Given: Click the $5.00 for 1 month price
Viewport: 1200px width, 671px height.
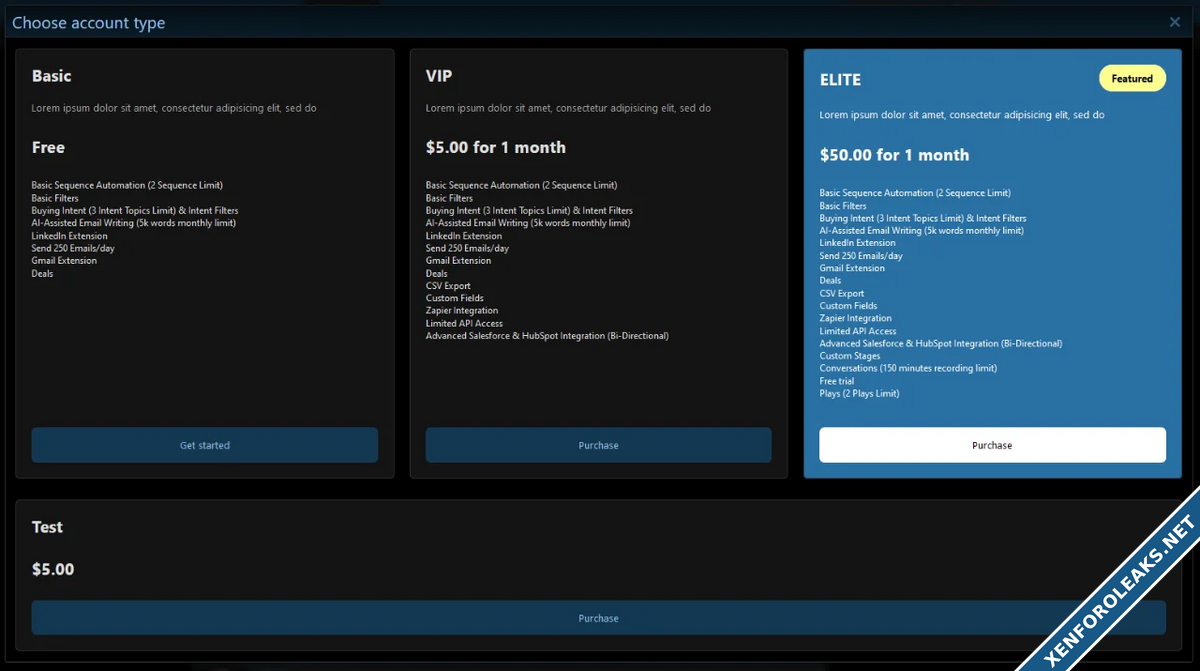Looking at the screenshot, I should pos(496,148).
